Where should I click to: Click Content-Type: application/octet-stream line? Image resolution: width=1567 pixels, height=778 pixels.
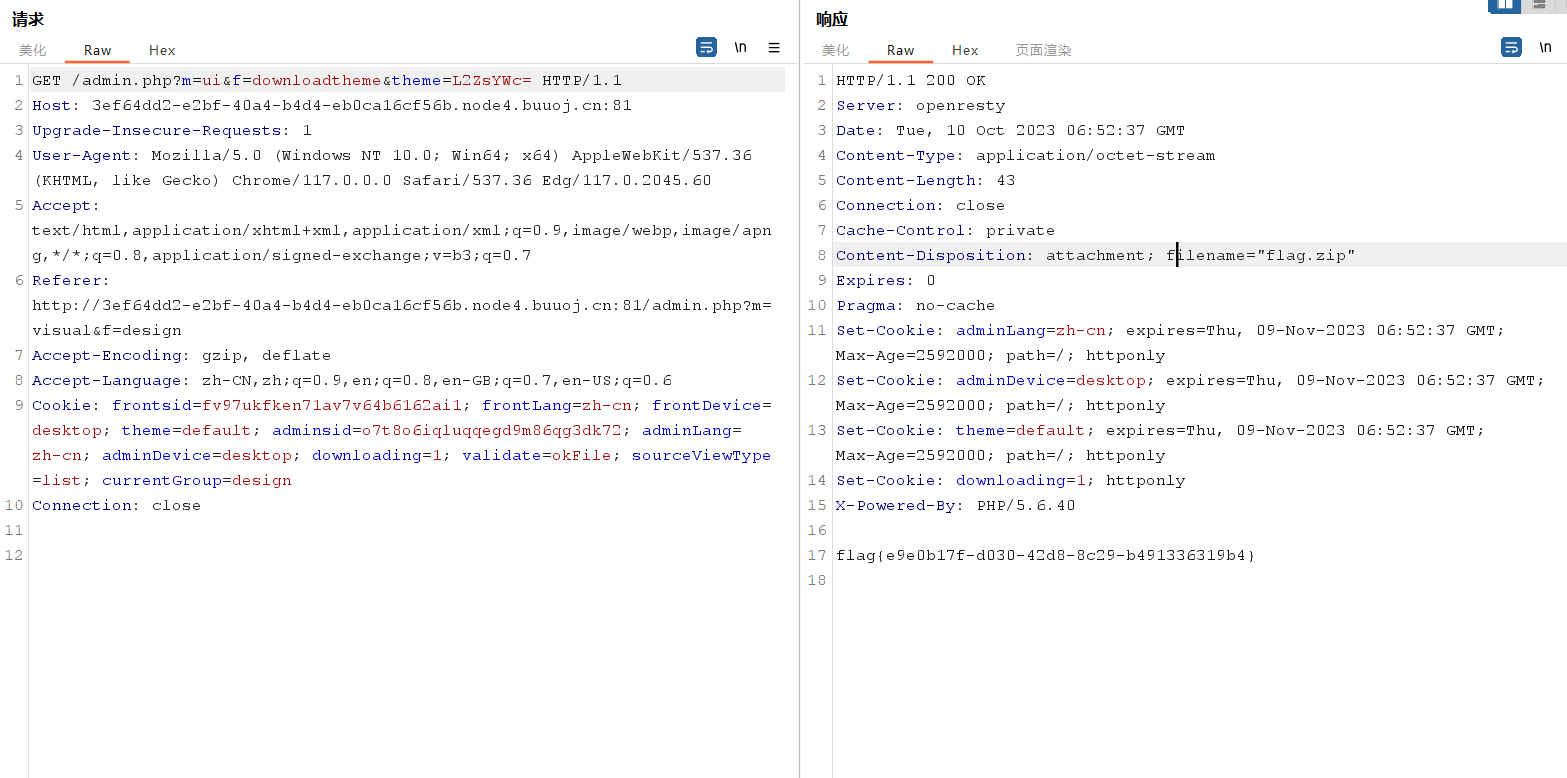click(1026, 155)
